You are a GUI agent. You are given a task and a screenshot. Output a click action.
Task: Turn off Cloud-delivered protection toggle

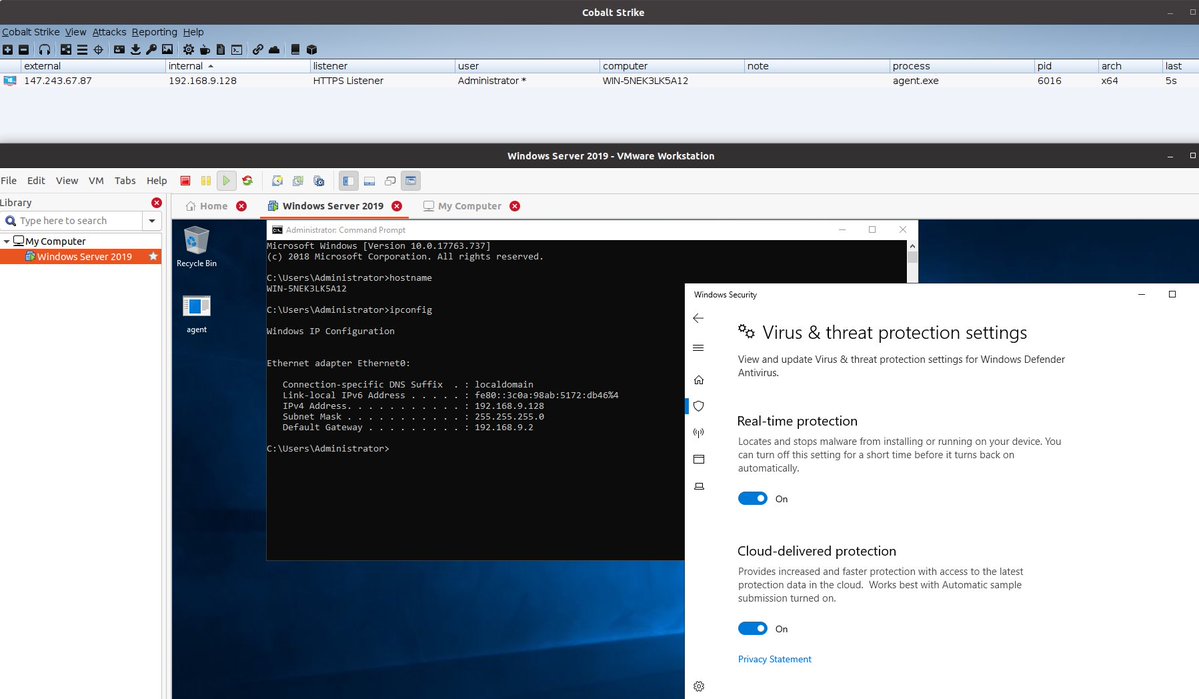point(752,629)
